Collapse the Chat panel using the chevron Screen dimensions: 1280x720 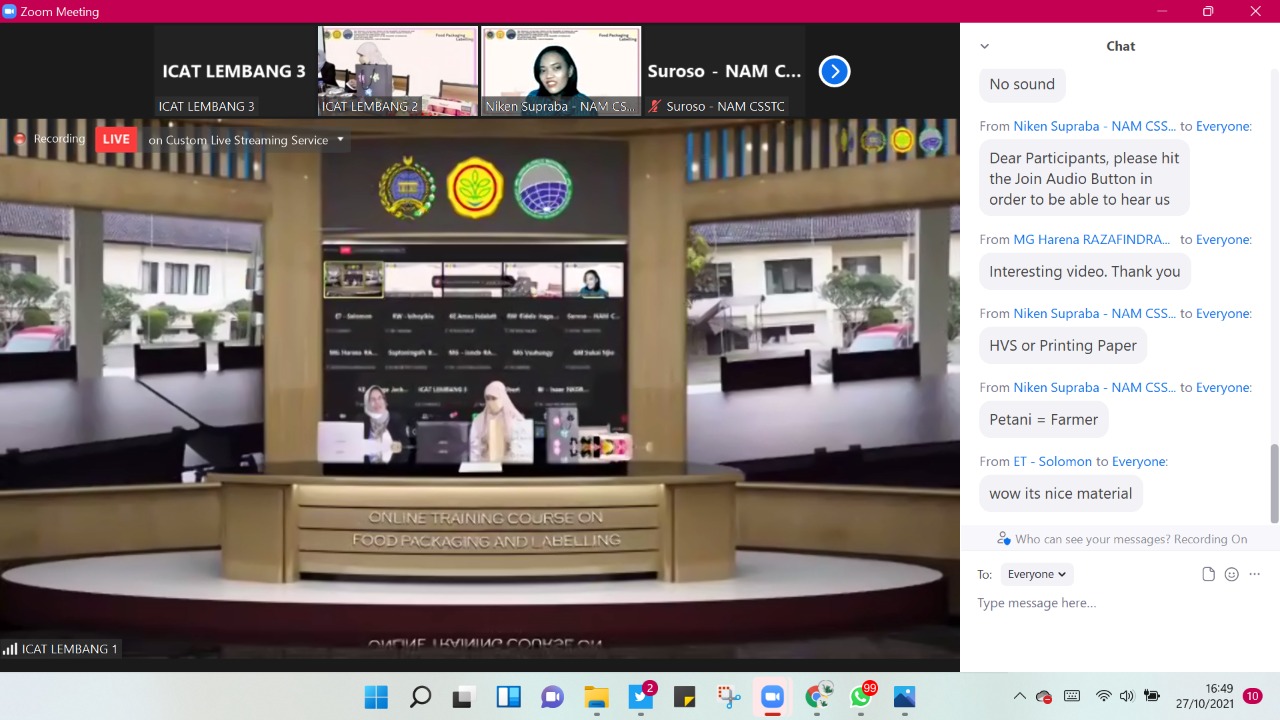(x=985, y=46)
